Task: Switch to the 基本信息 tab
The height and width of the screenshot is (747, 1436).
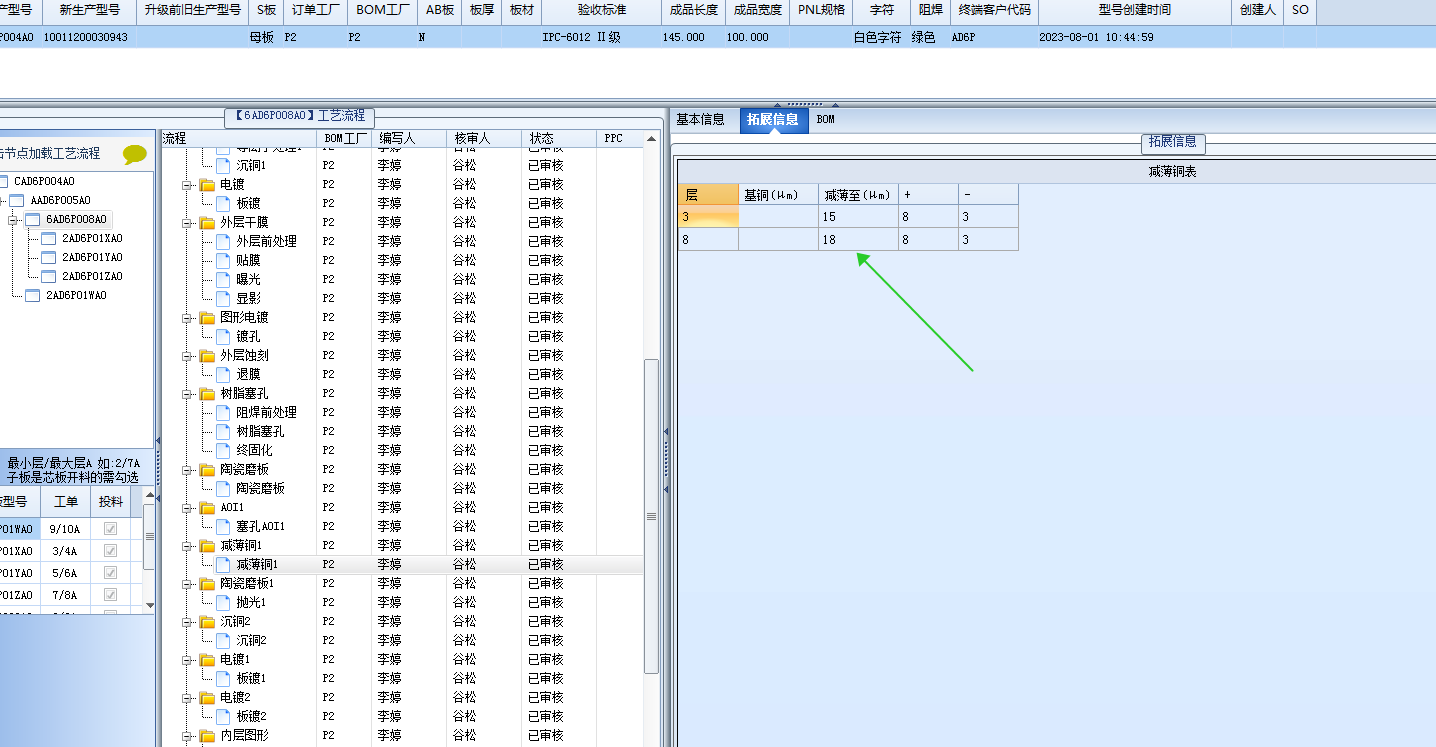Action: (x=700, y=119)
